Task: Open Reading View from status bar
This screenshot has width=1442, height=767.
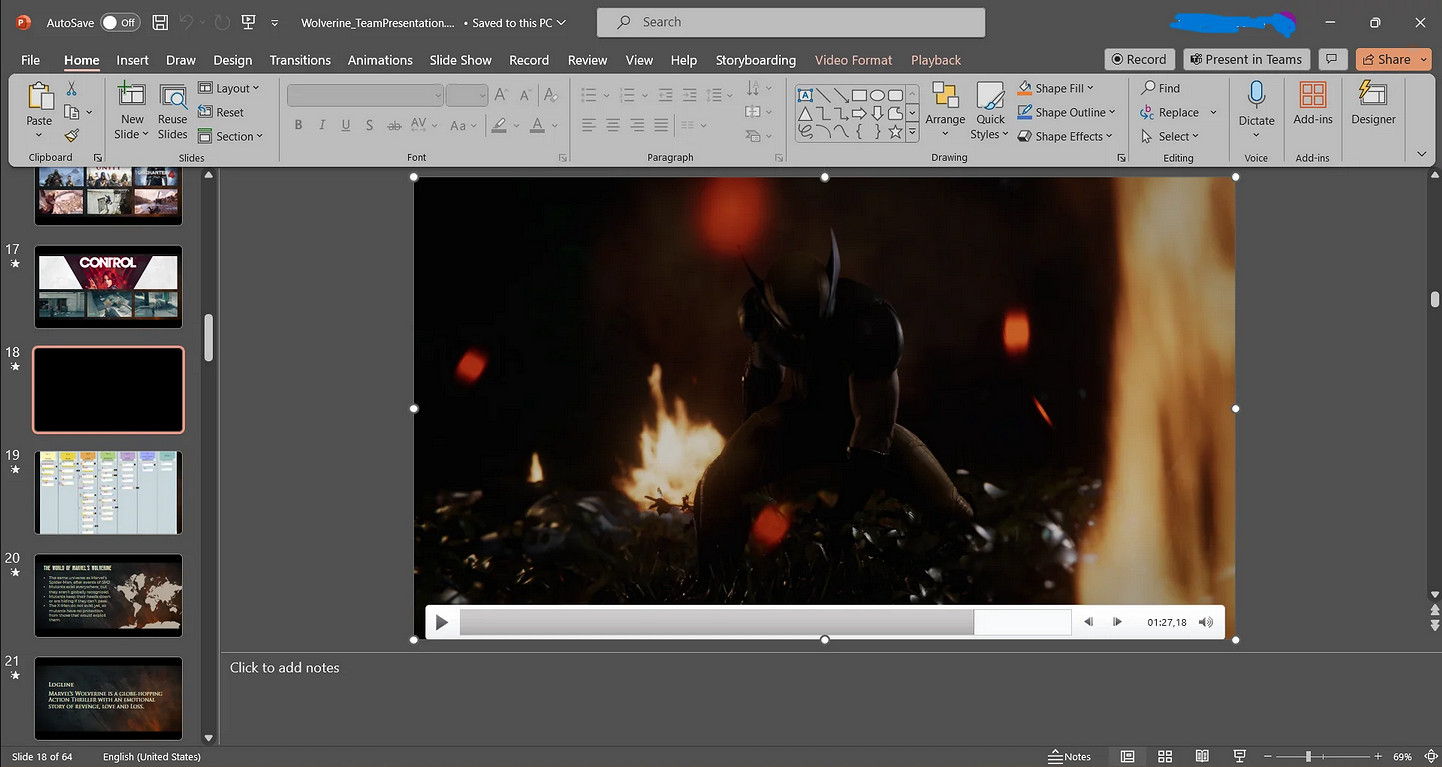Action: tap(1202, 757)
